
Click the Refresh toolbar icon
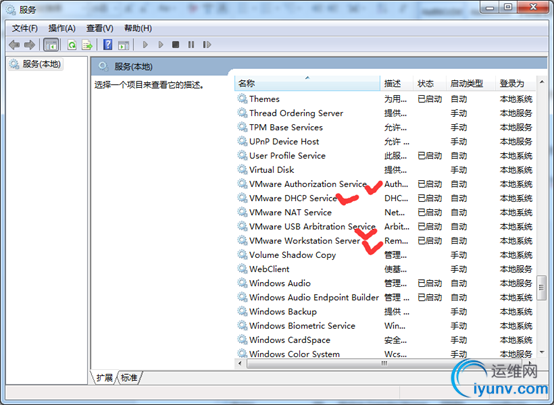(72, 45)
